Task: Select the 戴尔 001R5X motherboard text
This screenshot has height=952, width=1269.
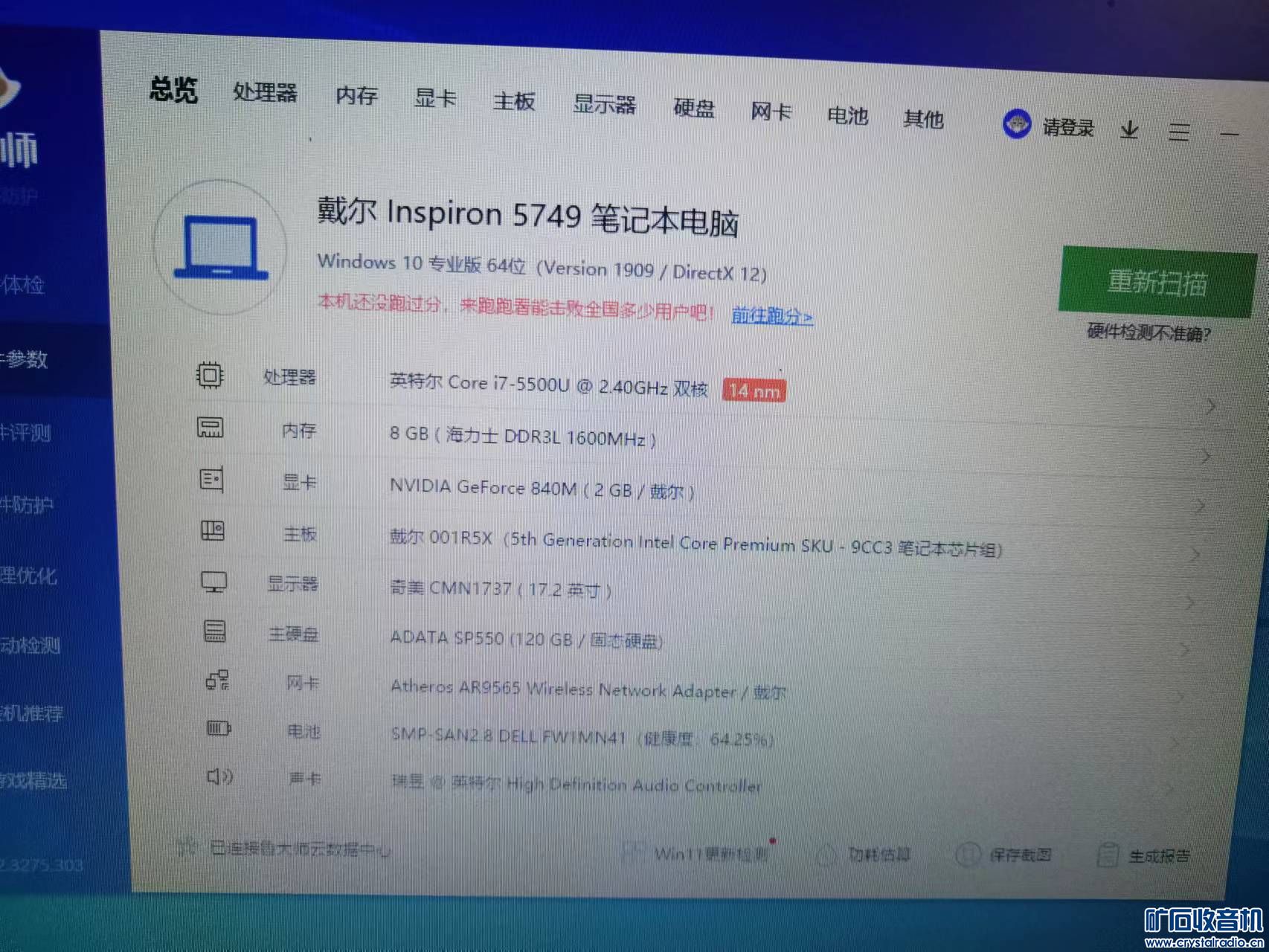Action: coord(696,544)
